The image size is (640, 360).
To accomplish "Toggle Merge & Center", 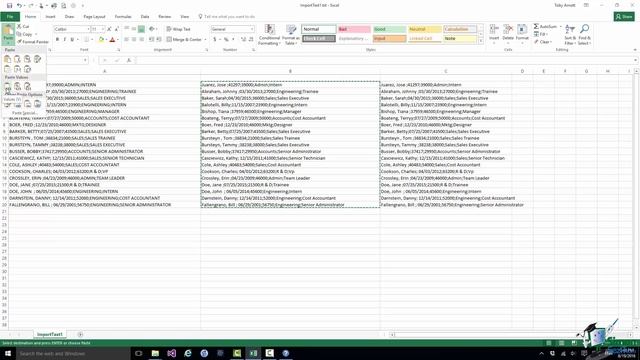I will tap(184, 40).
